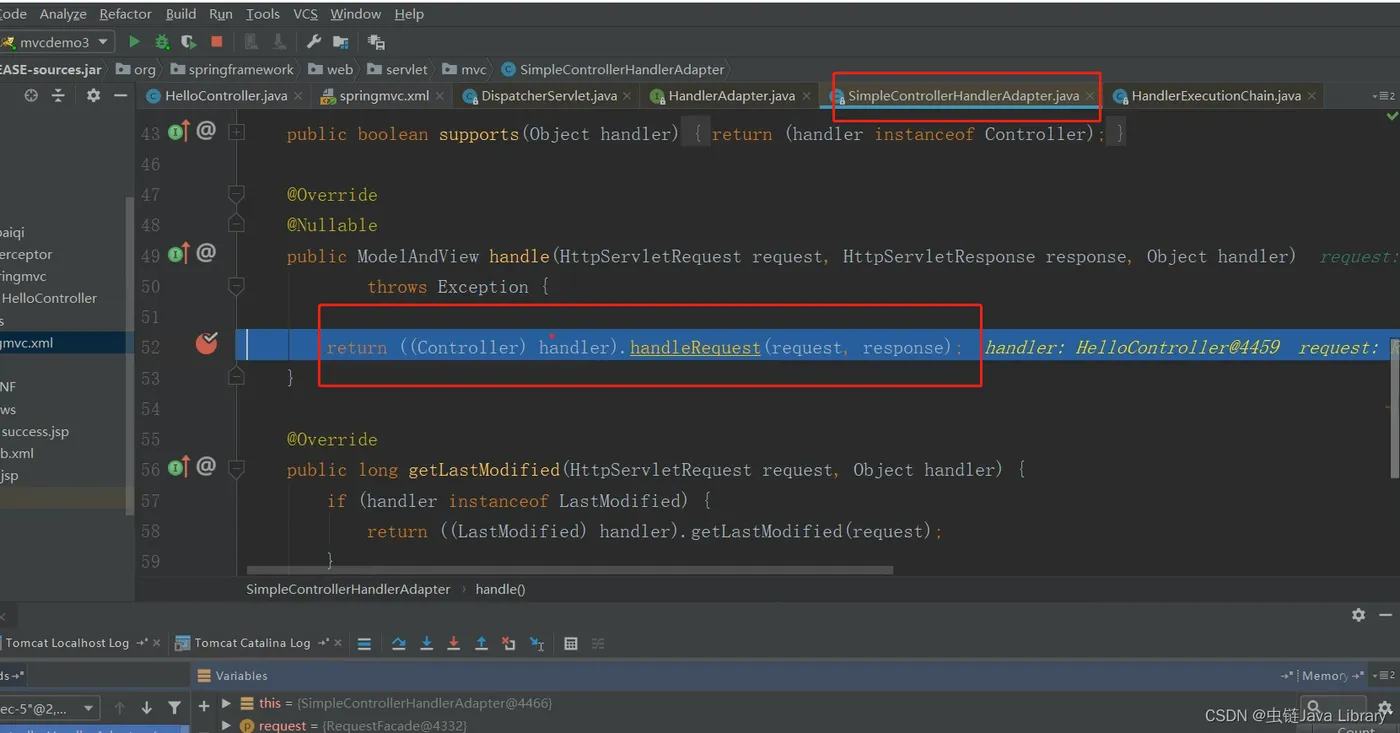The width and height of the screenshot is (1400, 733).
Task: Open the mvcdemo3 run configuration dropdown
Action: click(60, 42)
